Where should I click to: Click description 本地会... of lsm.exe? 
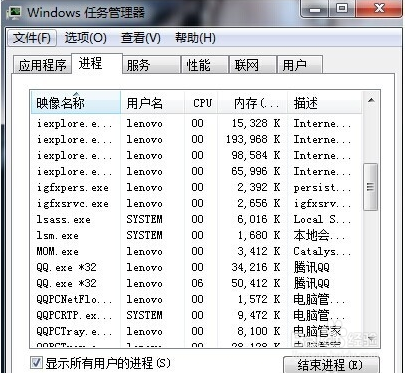(319, 235)
